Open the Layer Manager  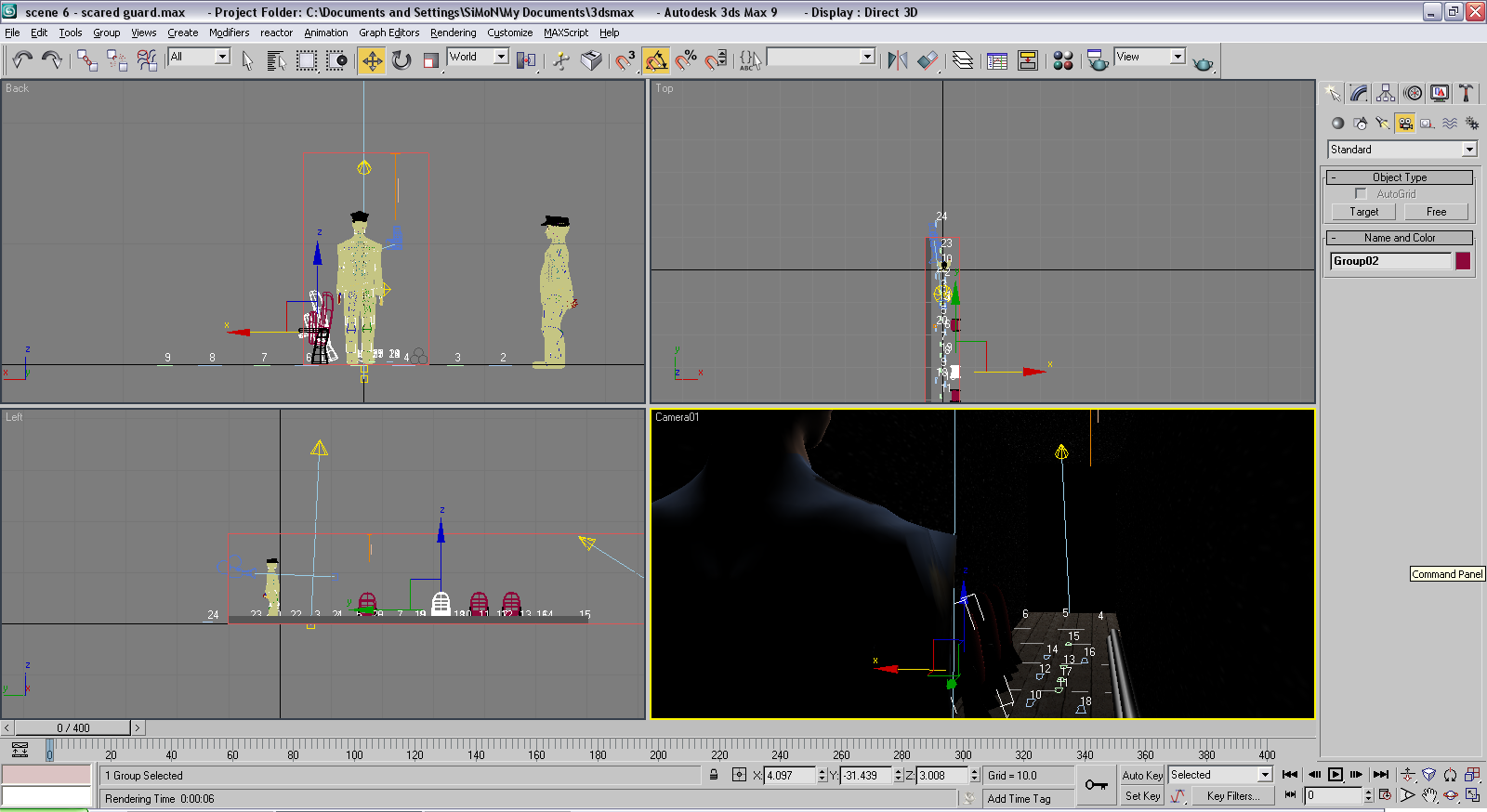963,60
